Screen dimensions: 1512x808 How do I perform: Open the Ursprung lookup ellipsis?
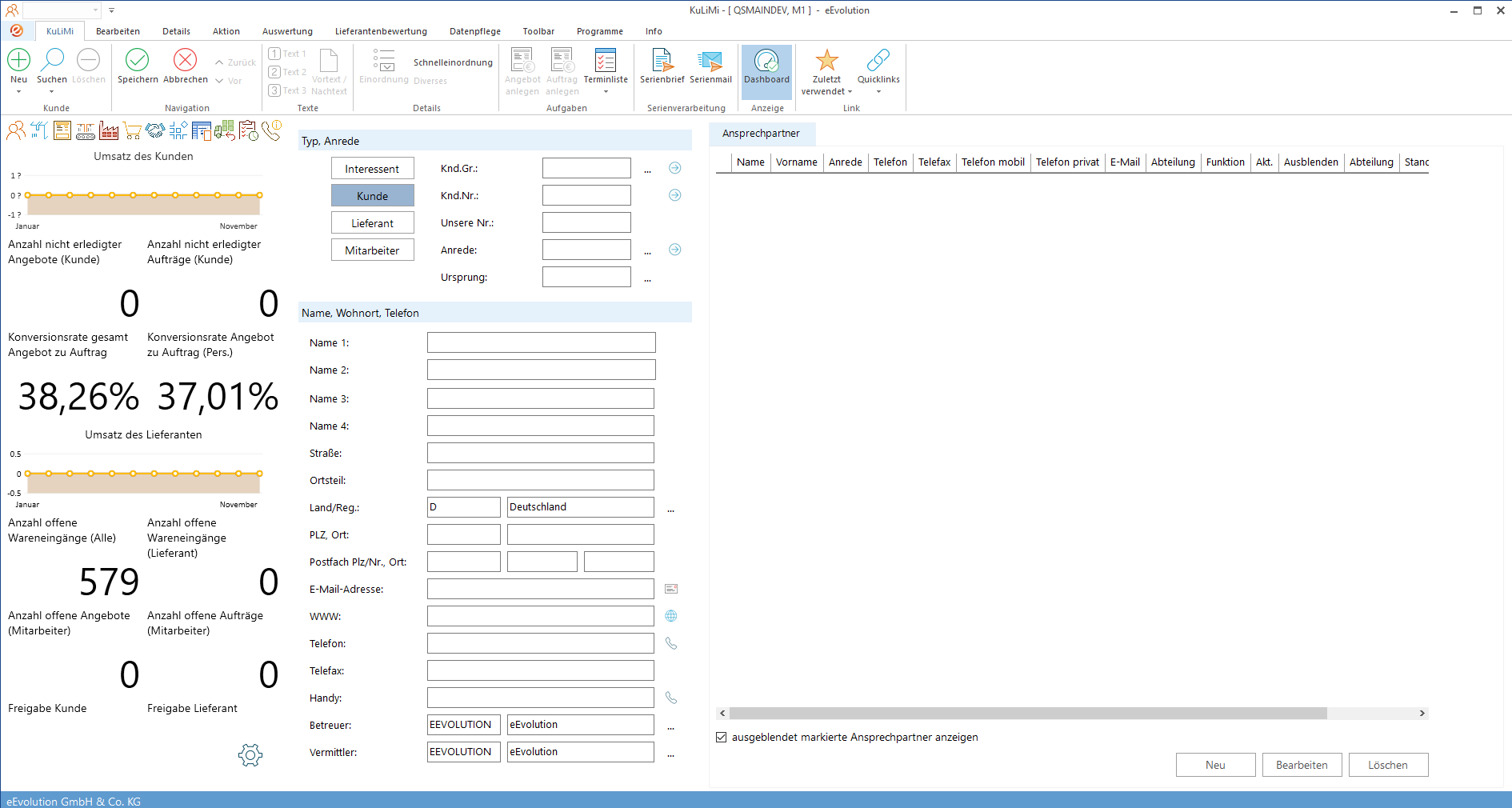[x=647, y=278]
